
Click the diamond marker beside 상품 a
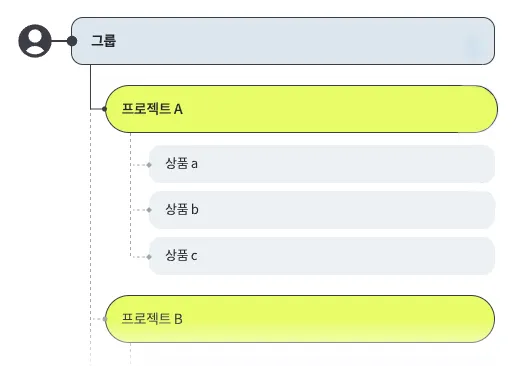tap(149, 165)
